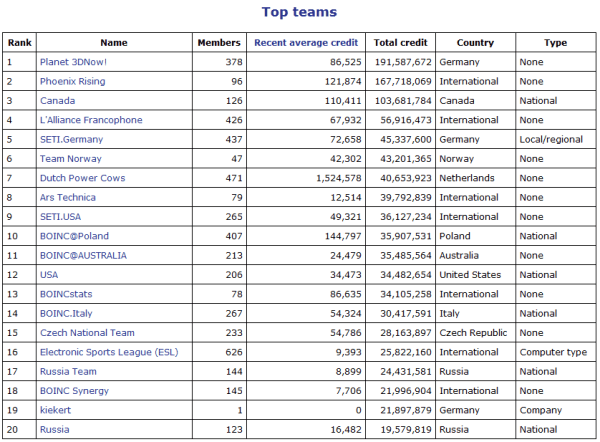Open the kiekert team link
The height and width of the screenshot is (442, 600).
point(55,410)
